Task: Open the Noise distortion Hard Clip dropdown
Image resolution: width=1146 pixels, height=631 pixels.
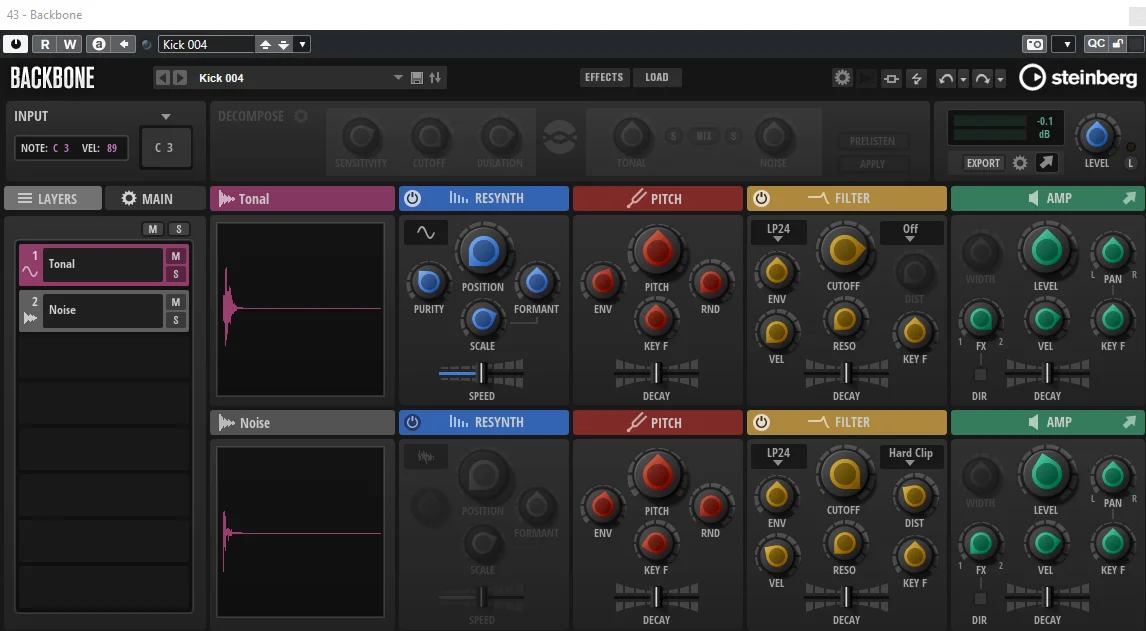Action: [x=911, y=456]
